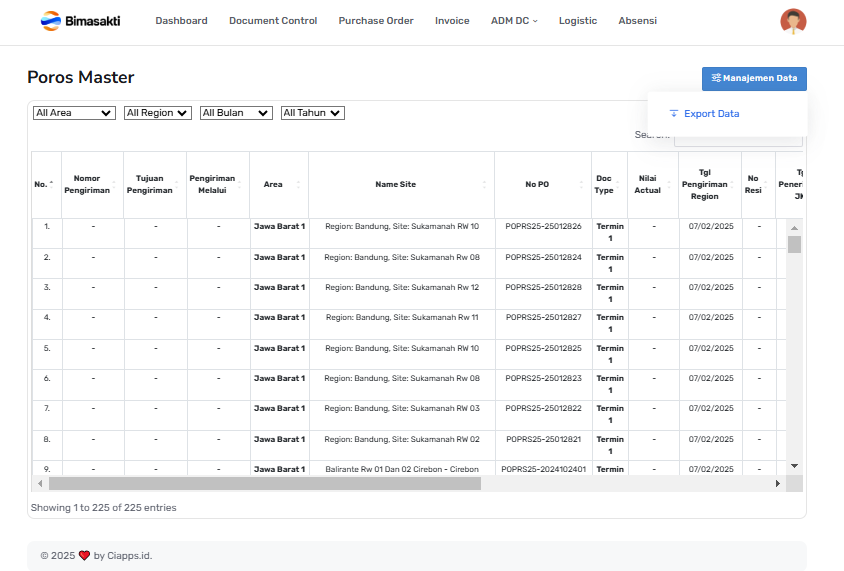Click the vertical scrollbar down arrow
Screen dimensions: 844x571
click(794, 466)
